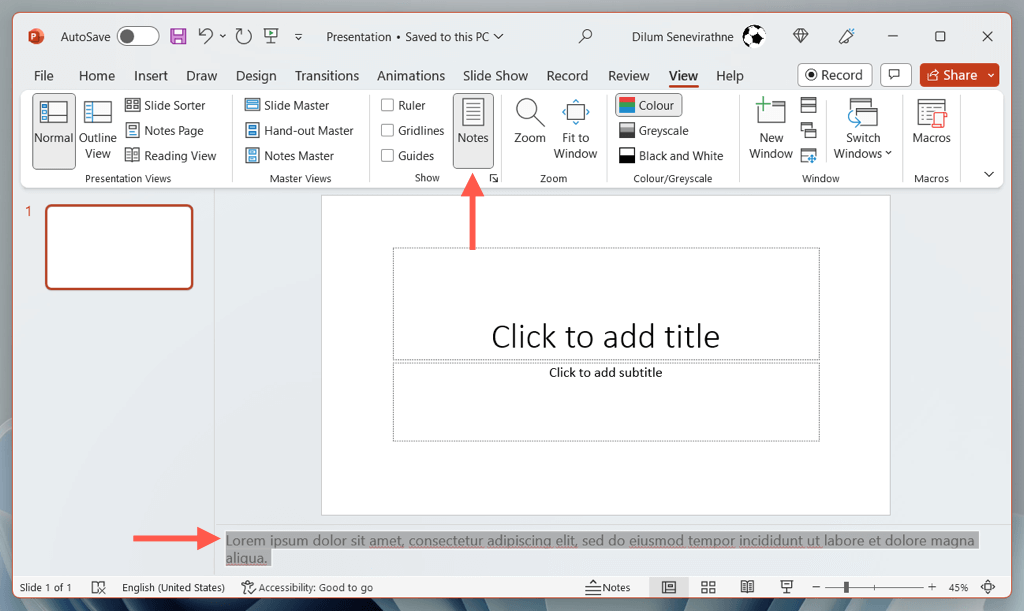The width and height of the screenshot is (1024, 611).
Task: Open the Macros dialog
Action: [x=931, y=127]
